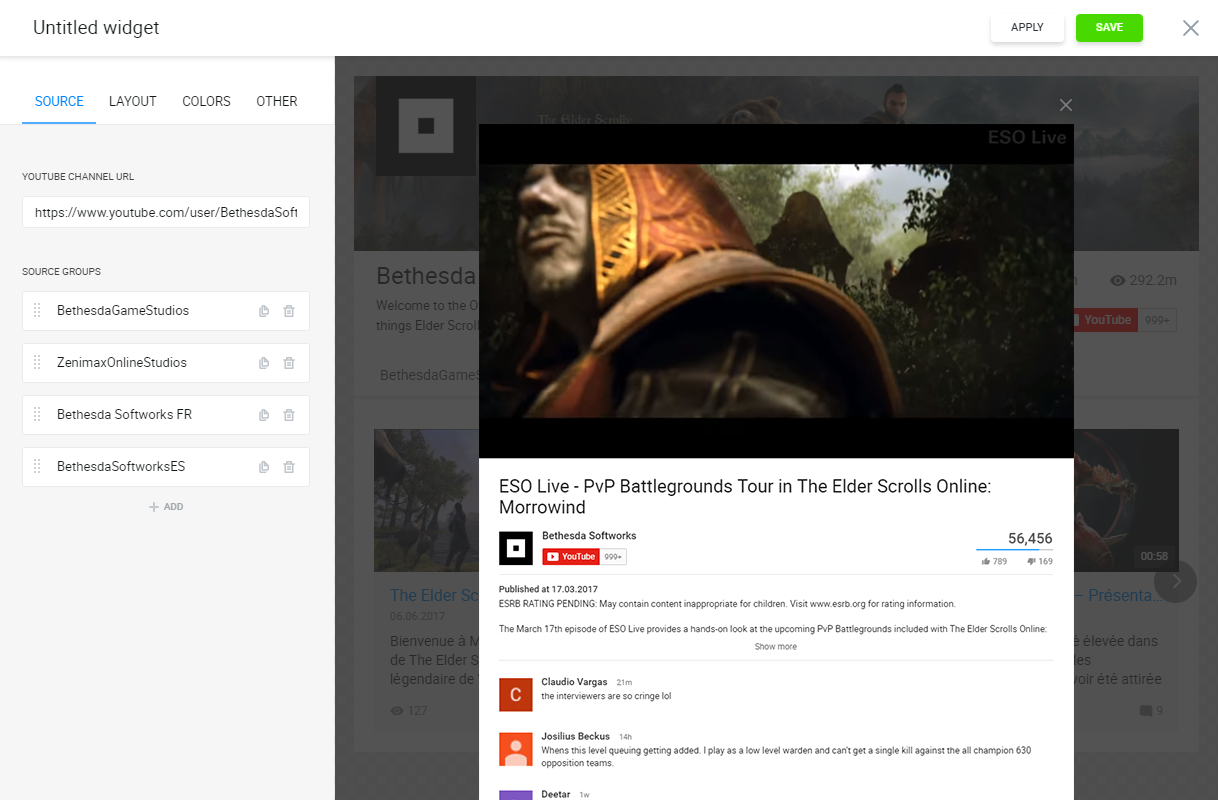Close the video popup with the X

pos(1066,105)
